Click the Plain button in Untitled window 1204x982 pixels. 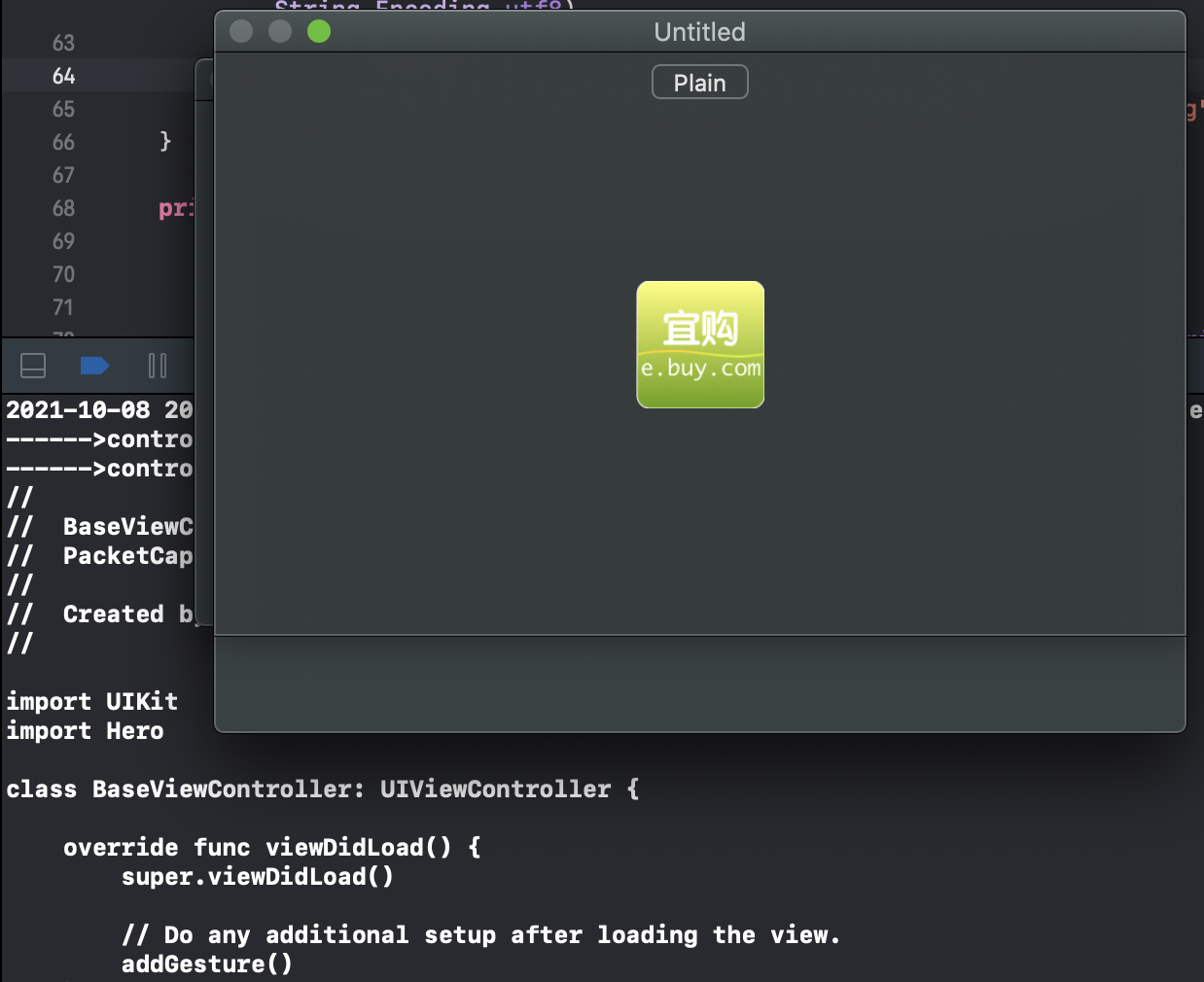point(699,83)
